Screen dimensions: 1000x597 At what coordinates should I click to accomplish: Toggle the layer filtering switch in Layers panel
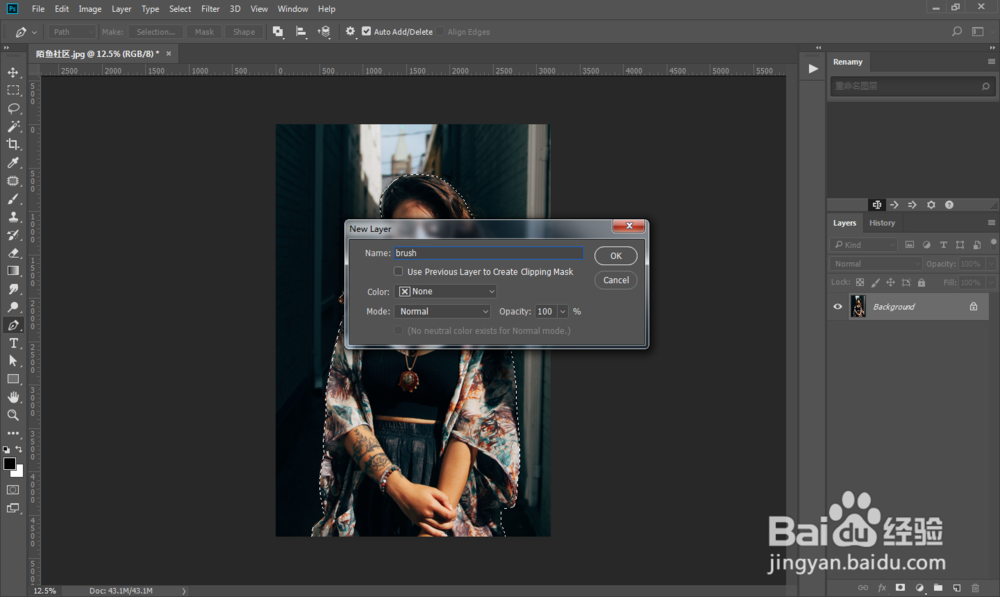point(993,242)
